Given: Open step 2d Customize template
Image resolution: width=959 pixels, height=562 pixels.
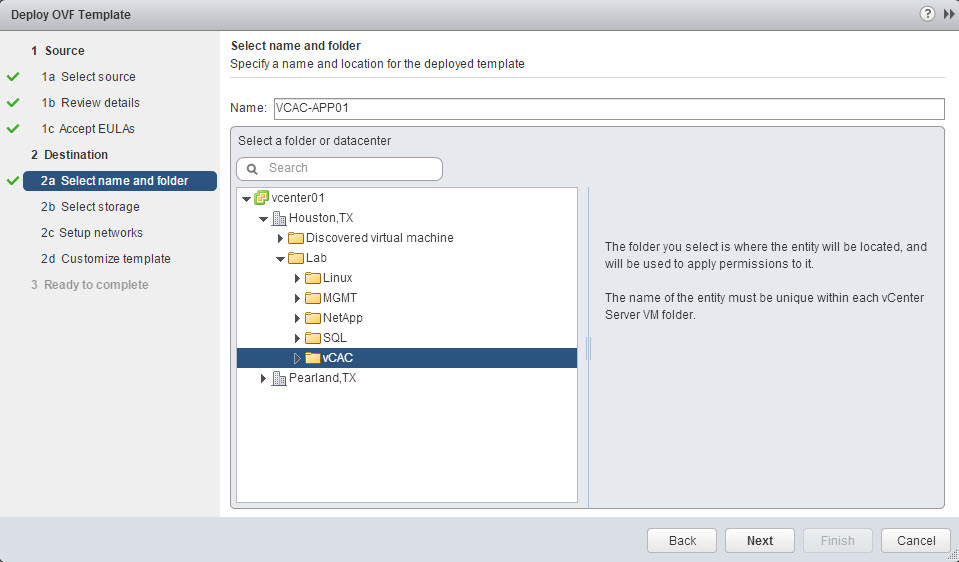Looking at the screenshot, I should point(115,259).
